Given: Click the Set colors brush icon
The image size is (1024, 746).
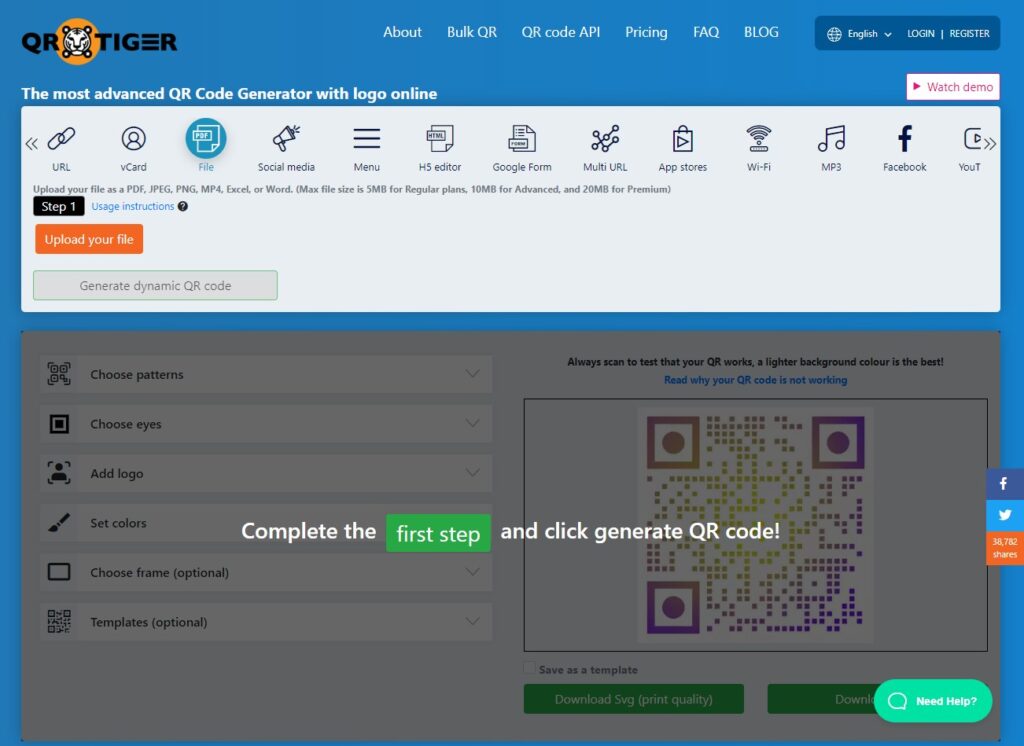Looking at the screenshot, I should pos(59,523).
